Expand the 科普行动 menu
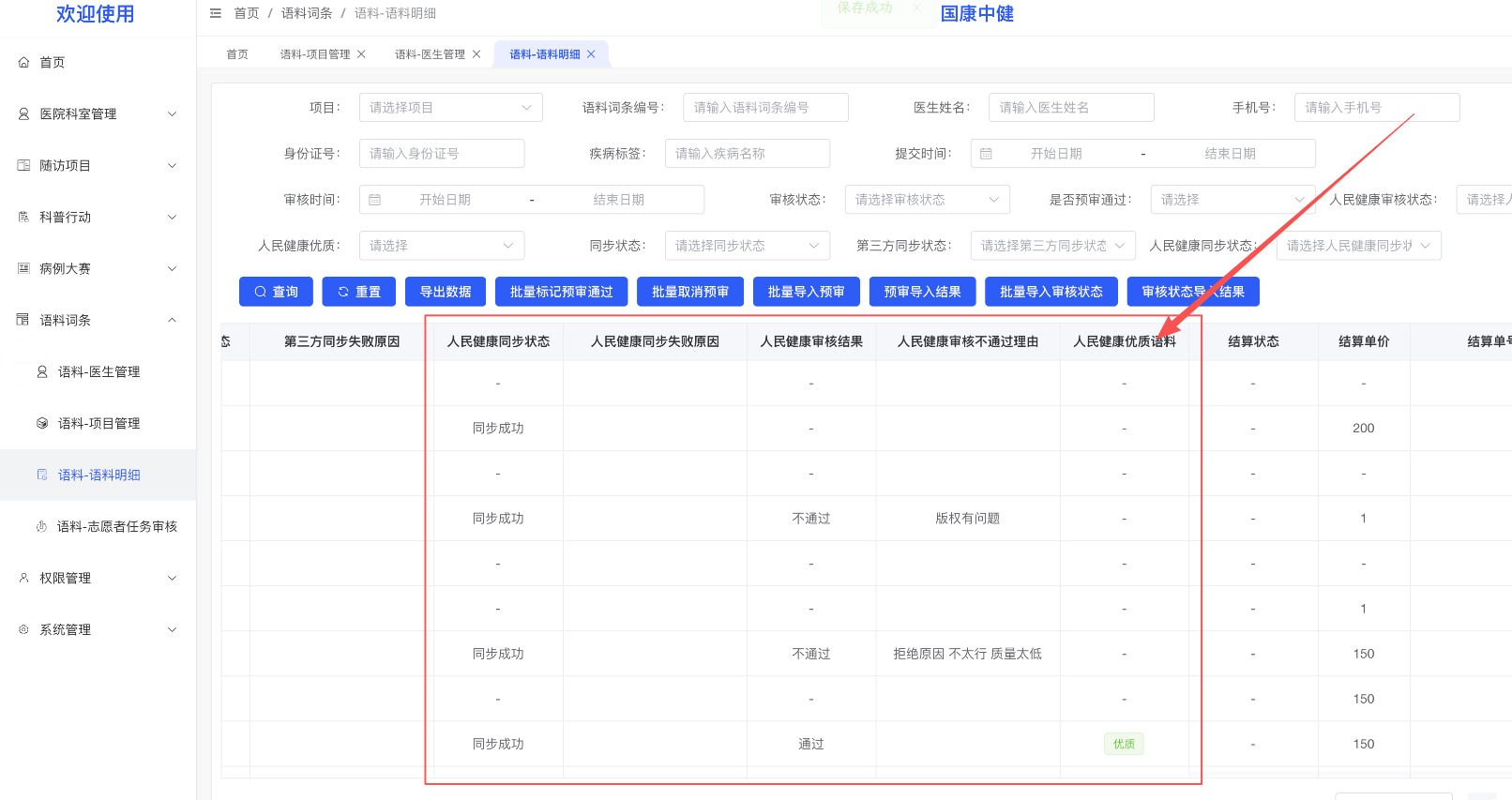This screenshot has width=1512, height=800. point(172,217)
